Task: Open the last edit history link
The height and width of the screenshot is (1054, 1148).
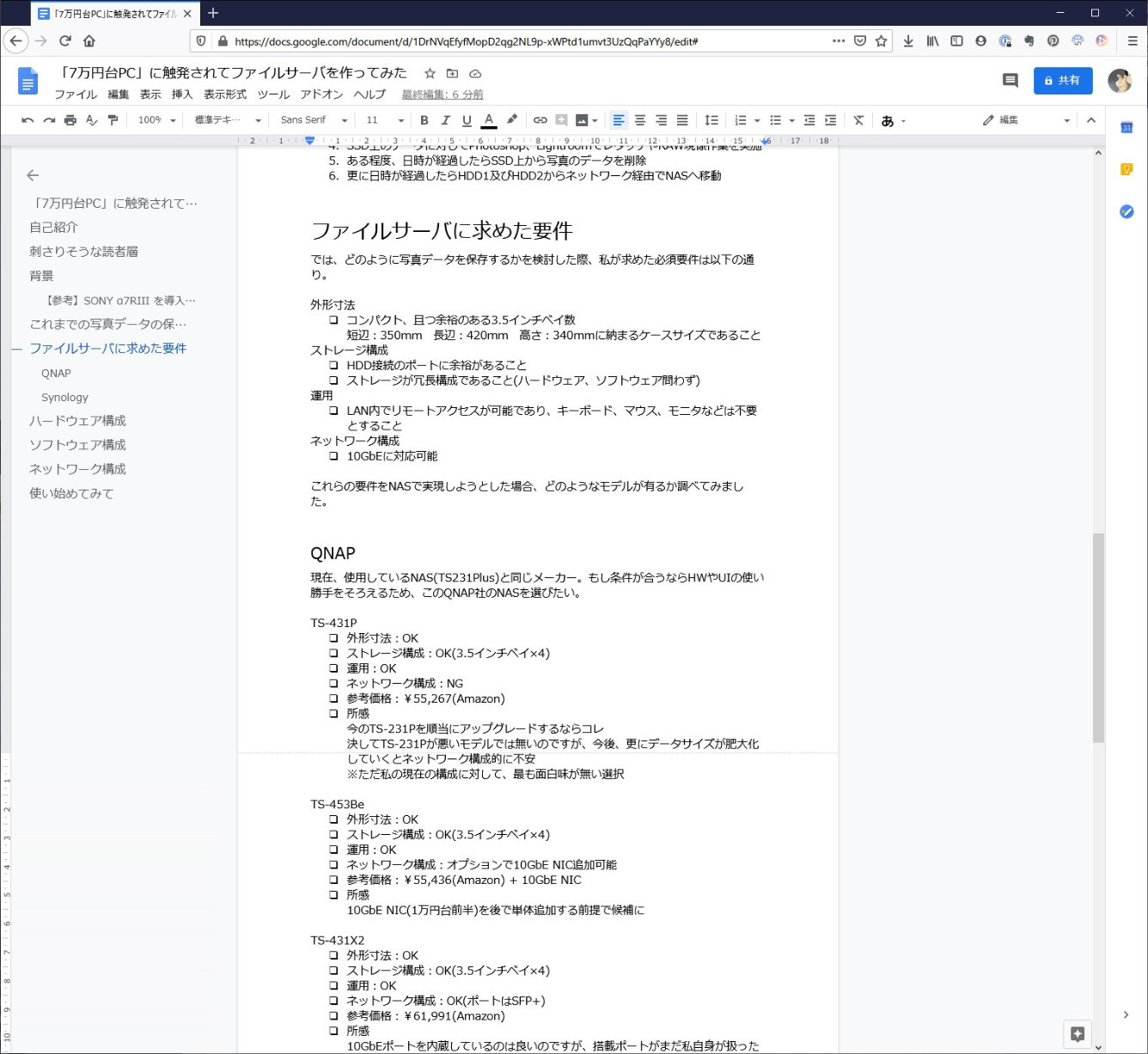Action: [x=443, y=94]
